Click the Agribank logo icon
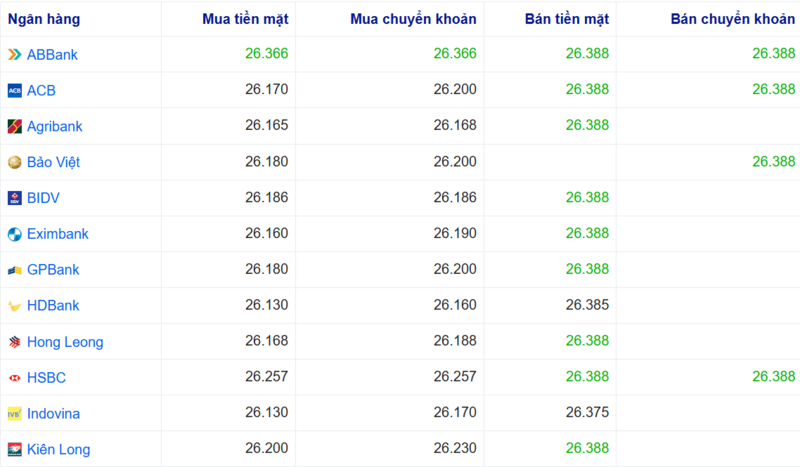The width and height of the screenshot is (800, 467). pyautogui.click(x=14, y=127)
